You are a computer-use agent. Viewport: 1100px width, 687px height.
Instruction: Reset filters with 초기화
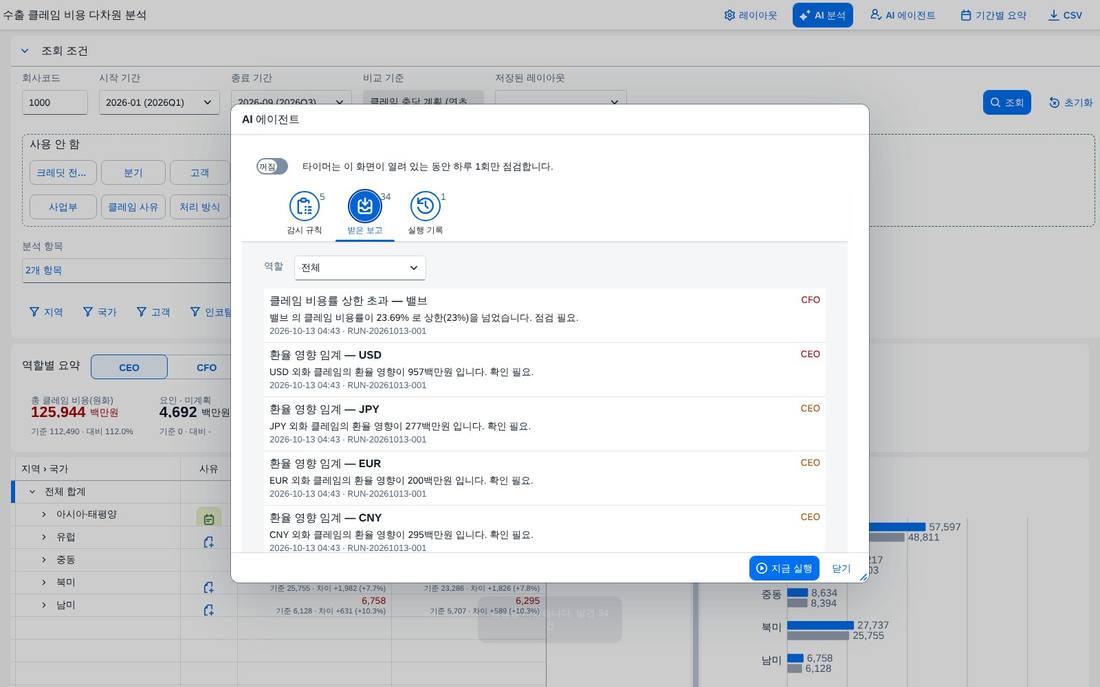click(x=1071, y=102)
